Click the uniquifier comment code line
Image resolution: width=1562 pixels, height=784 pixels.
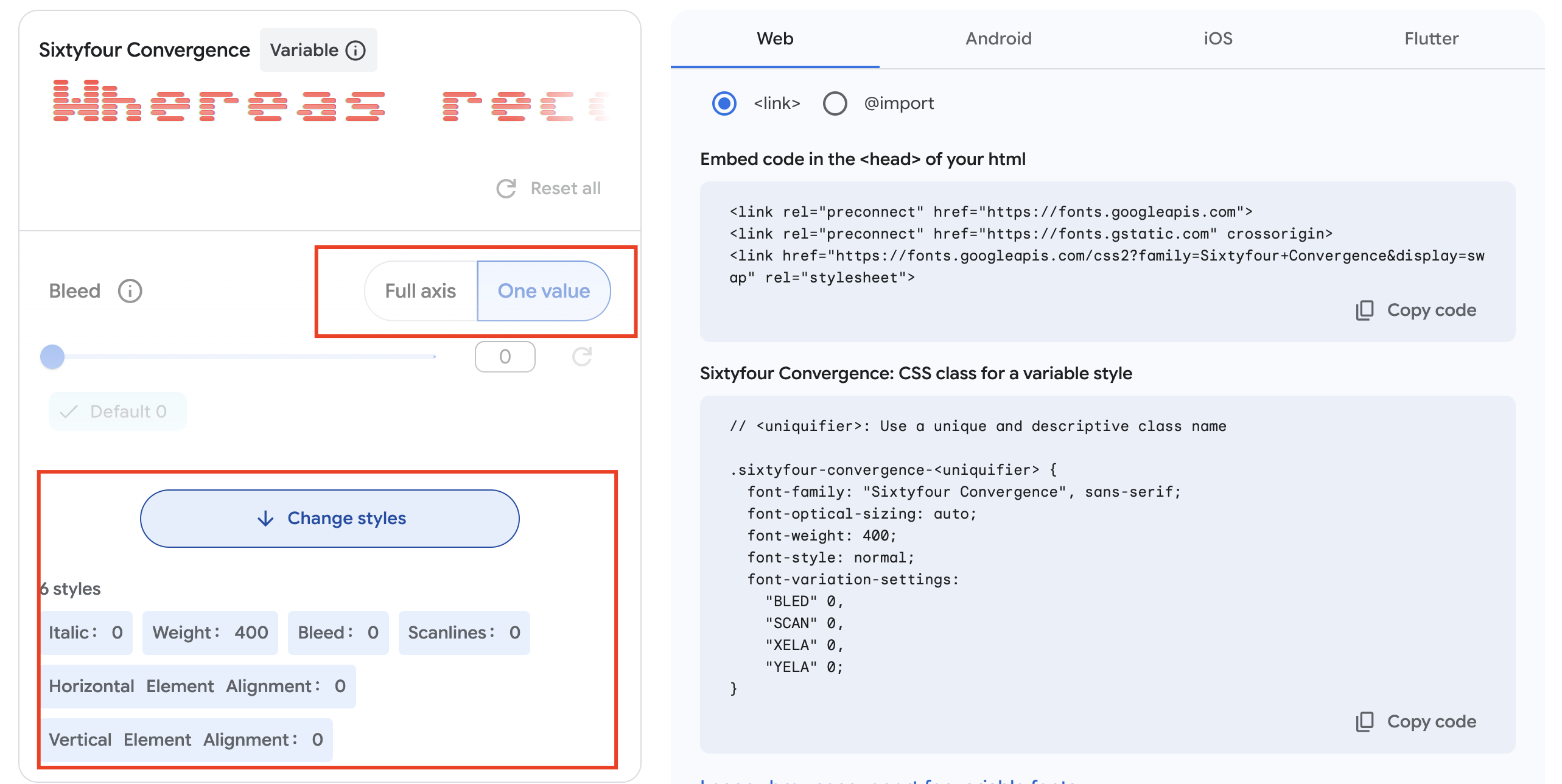978,426
